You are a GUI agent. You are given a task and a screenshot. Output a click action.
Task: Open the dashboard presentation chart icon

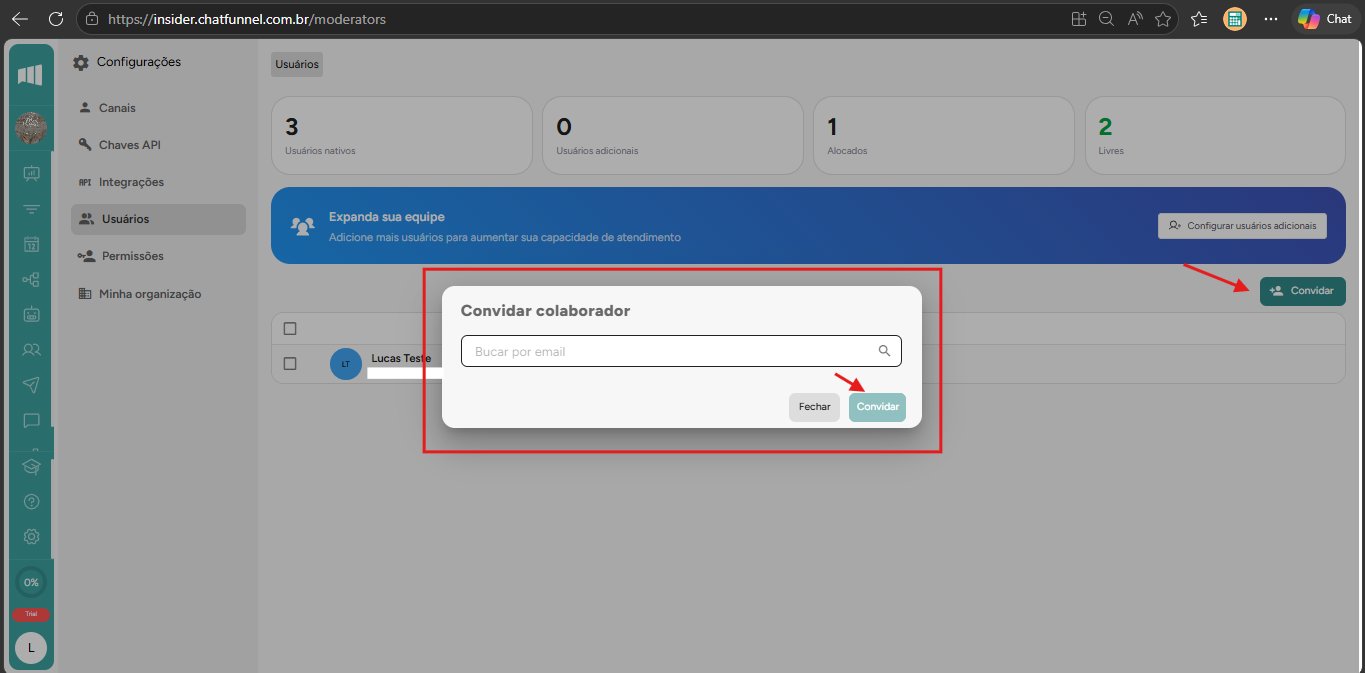31,173
